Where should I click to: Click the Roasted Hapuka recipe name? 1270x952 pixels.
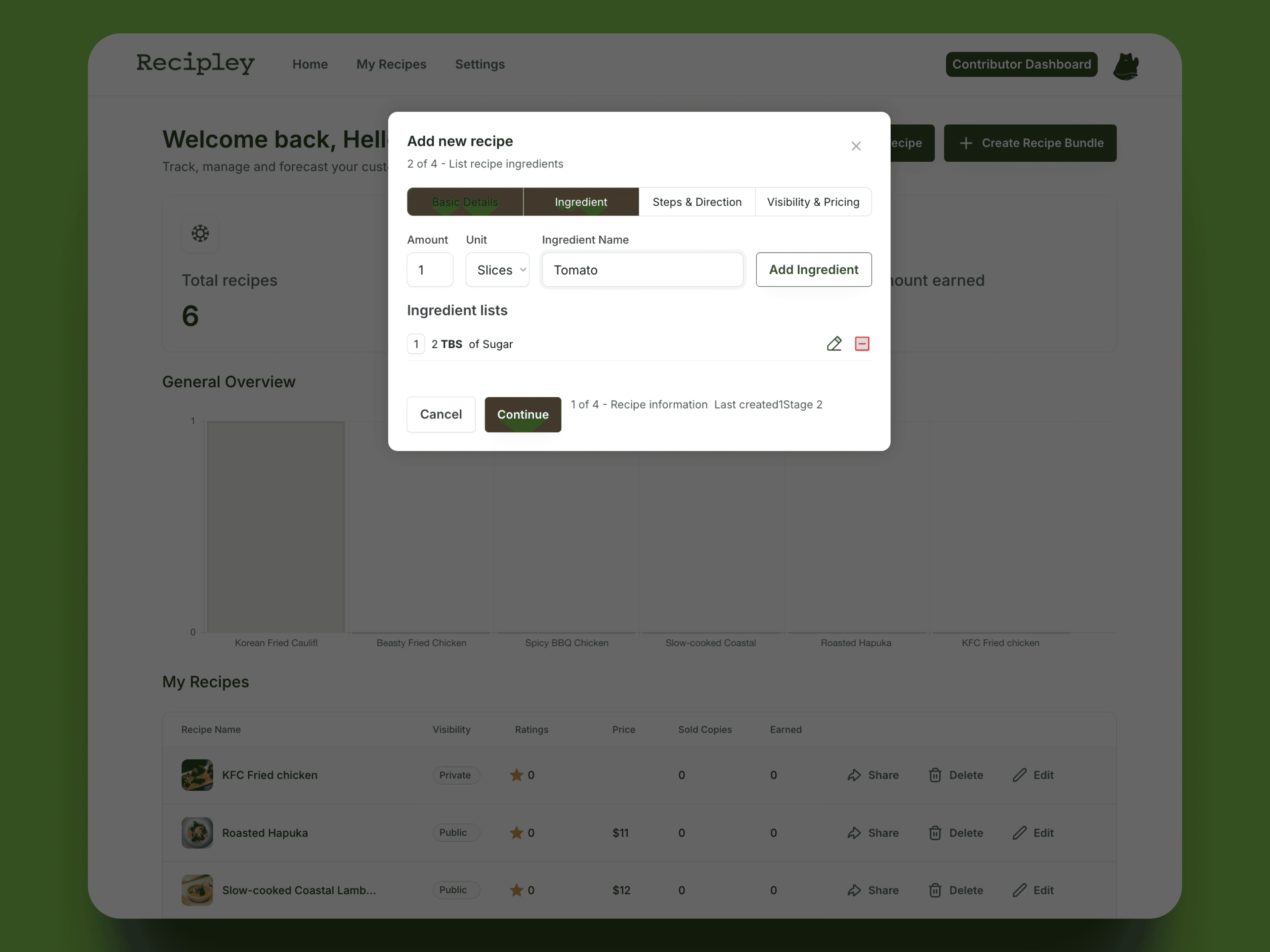pos(265,833)
